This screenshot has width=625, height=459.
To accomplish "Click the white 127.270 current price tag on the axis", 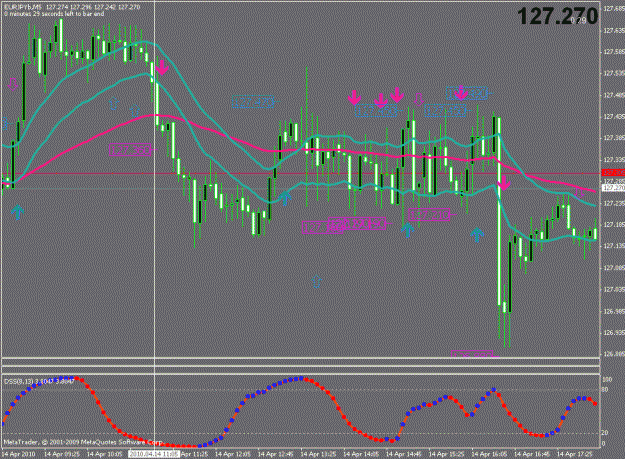I will pos(613,188).
